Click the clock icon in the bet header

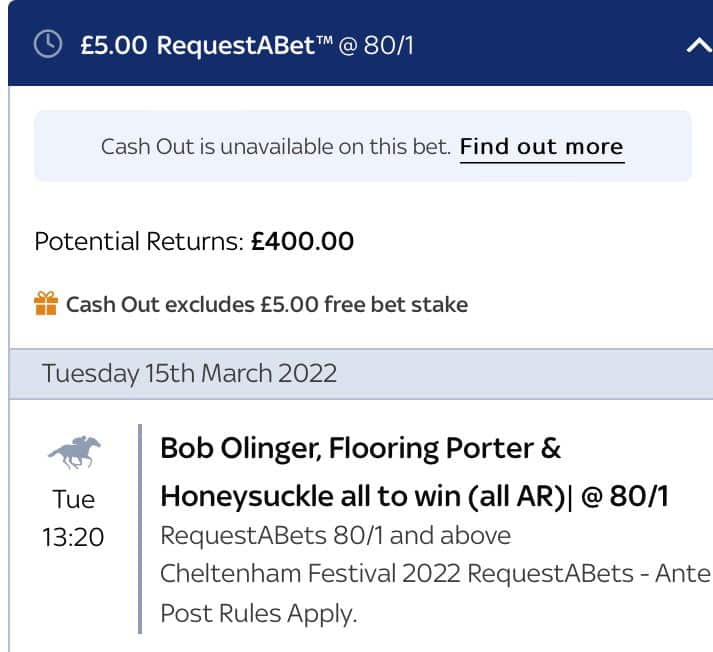click(x=48, y=45)
